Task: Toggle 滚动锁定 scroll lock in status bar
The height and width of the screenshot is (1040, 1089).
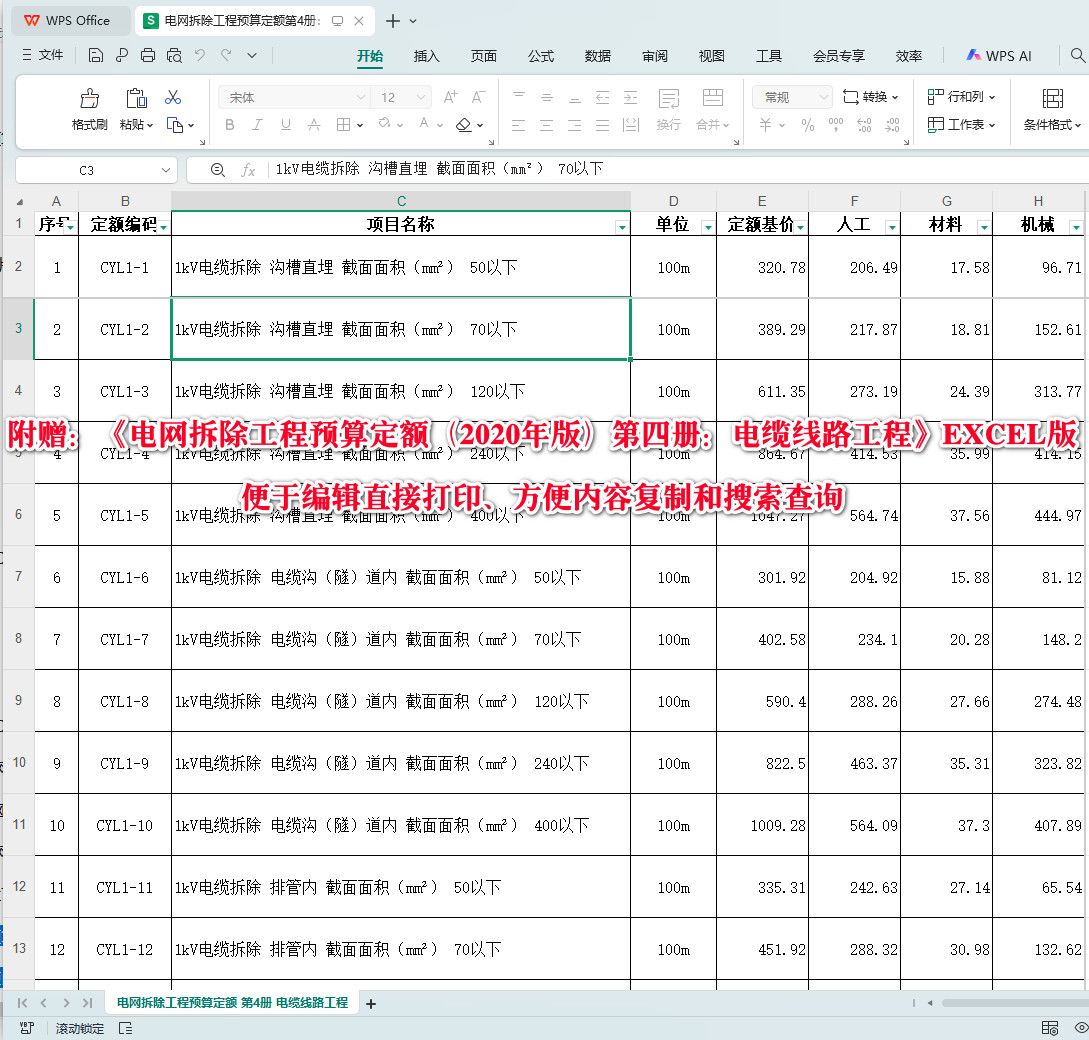Action: (x=79, y=1027)
